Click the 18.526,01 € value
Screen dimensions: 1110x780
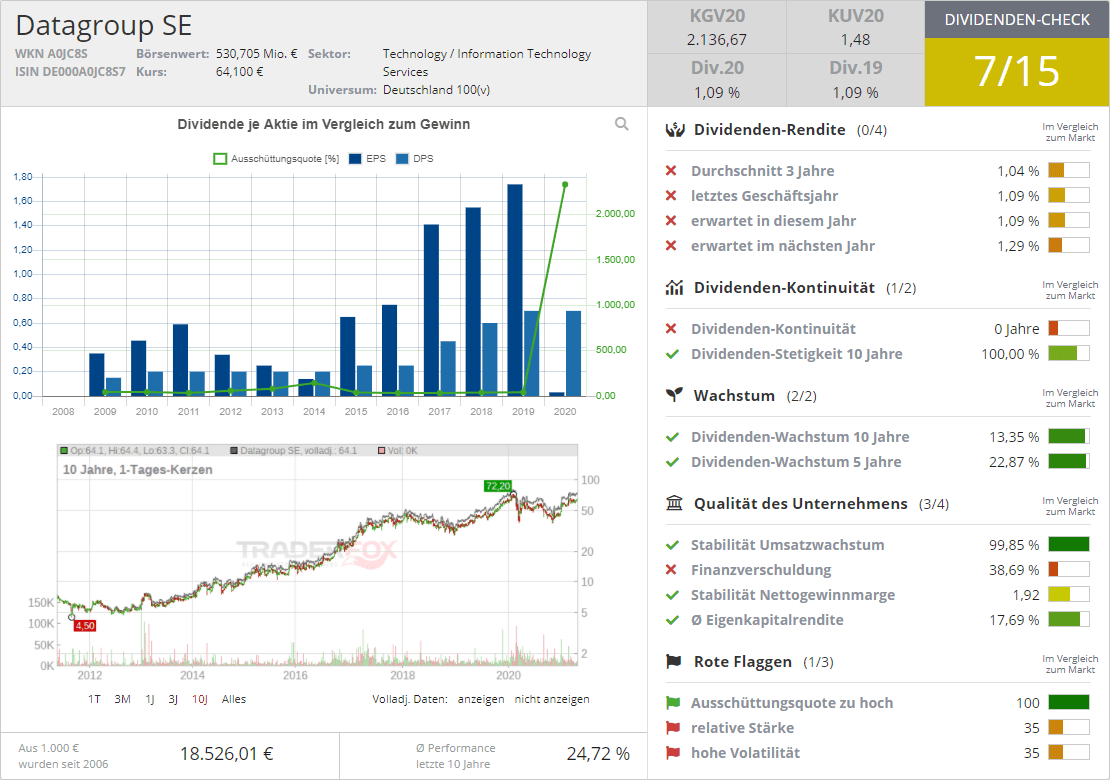pos(227,754)
